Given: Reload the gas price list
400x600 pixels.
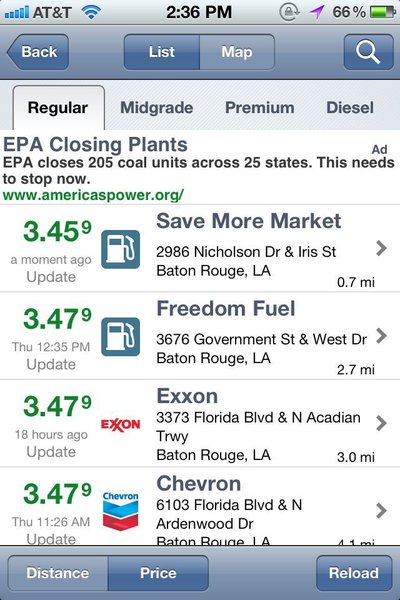Looking at the screenshot, I should 354,573.
